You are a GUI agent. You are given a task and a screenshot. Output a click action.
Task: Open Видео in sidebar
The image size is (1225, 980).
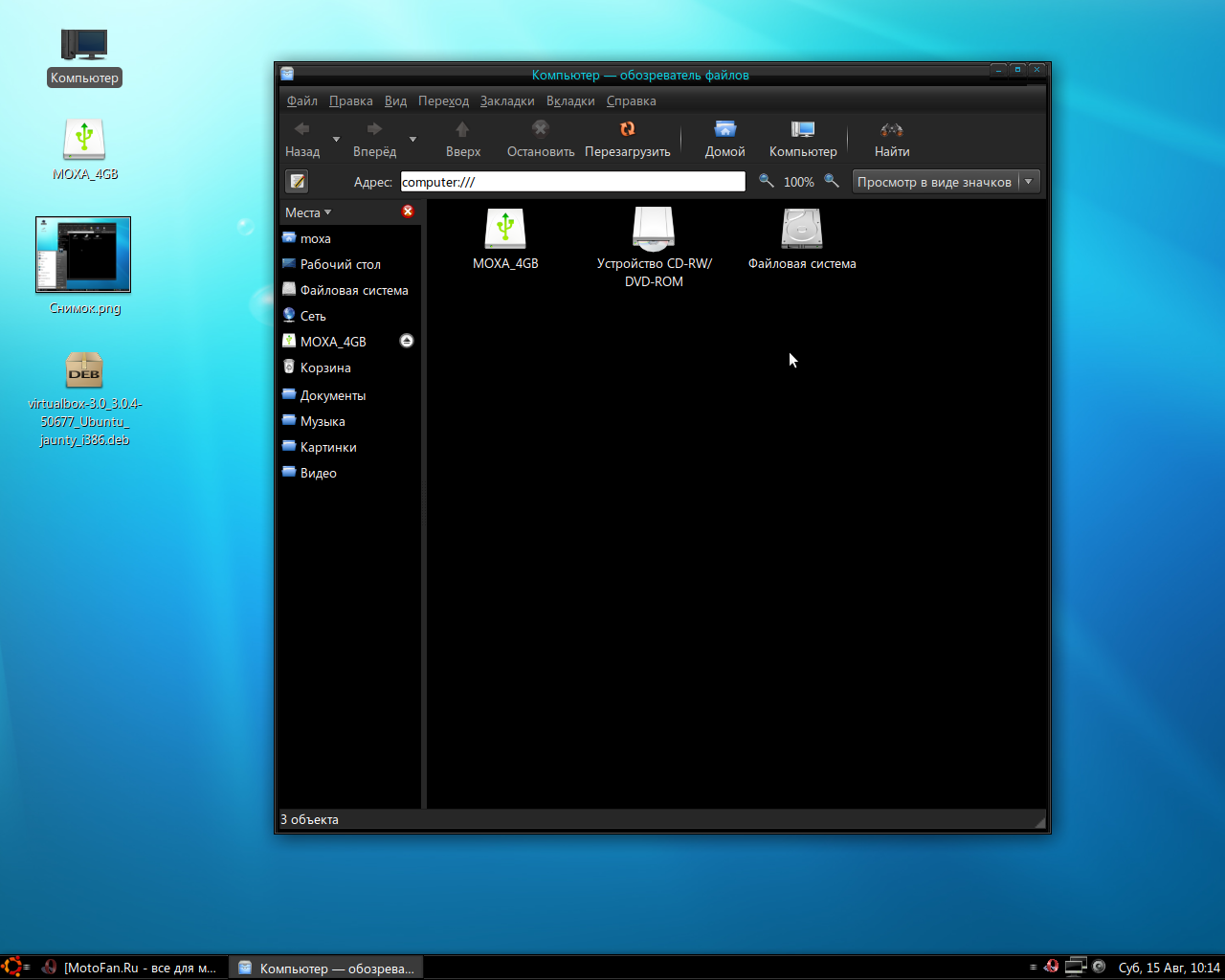coord(349,473)
